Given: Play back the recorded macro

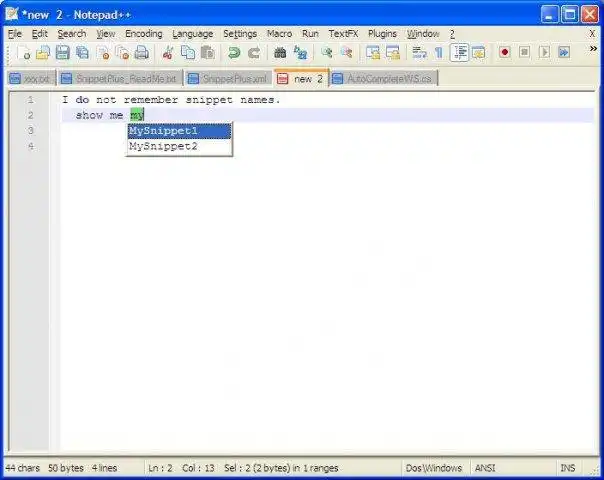Looking at the screenshot, I should coord(544,52).
